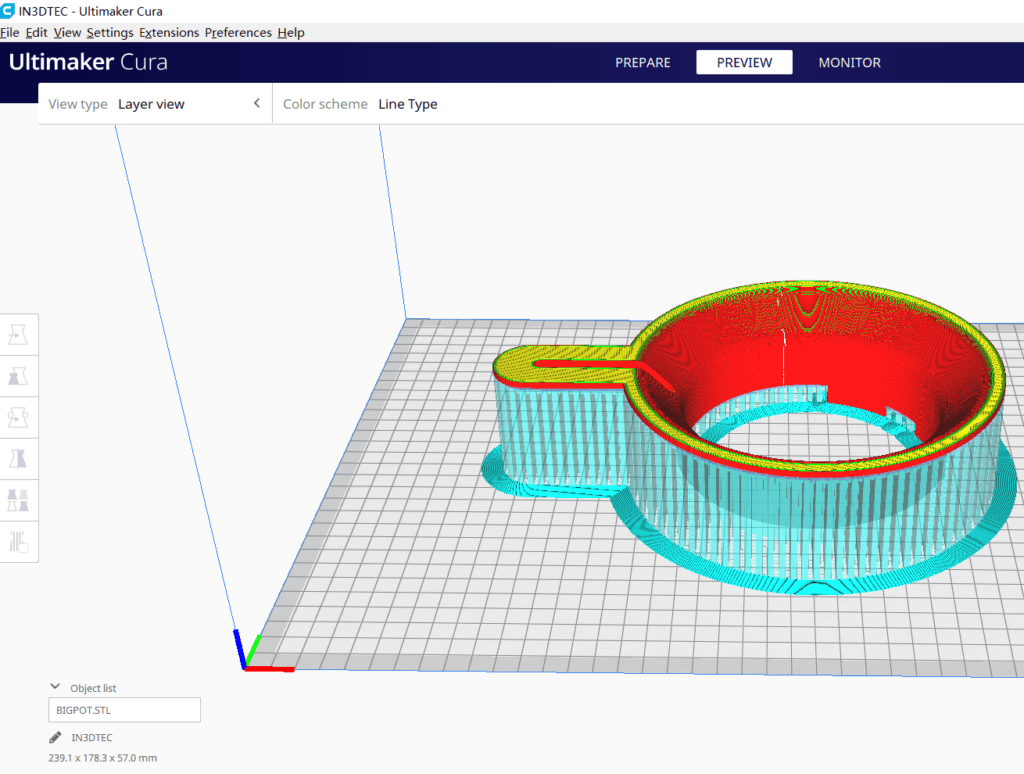Switch to the PREPARE tab
Viewport: 1024px width, 774px height.
tap(642, 62)
